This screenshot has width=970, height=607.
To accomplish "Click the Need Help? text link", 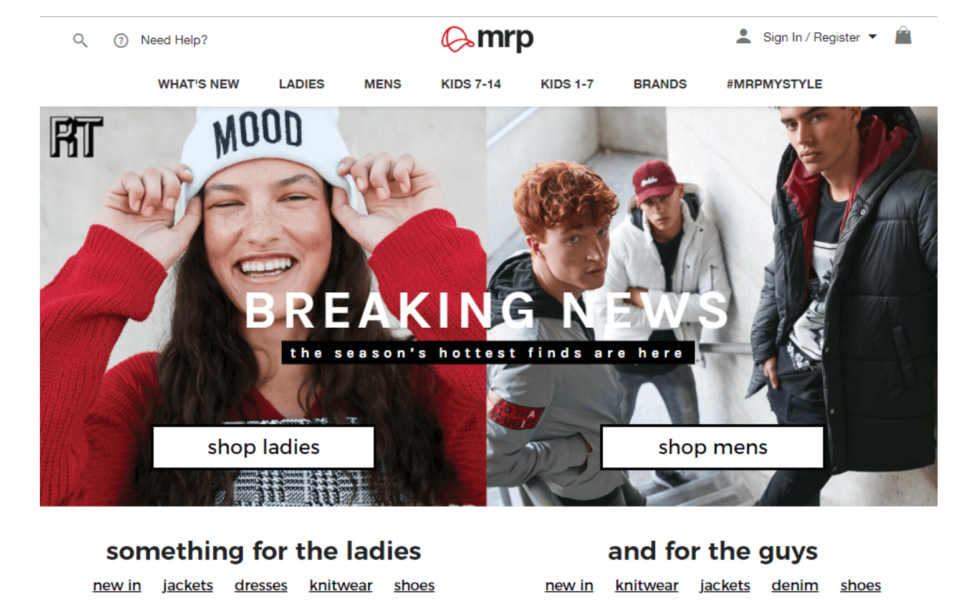I will pos(174,40).
